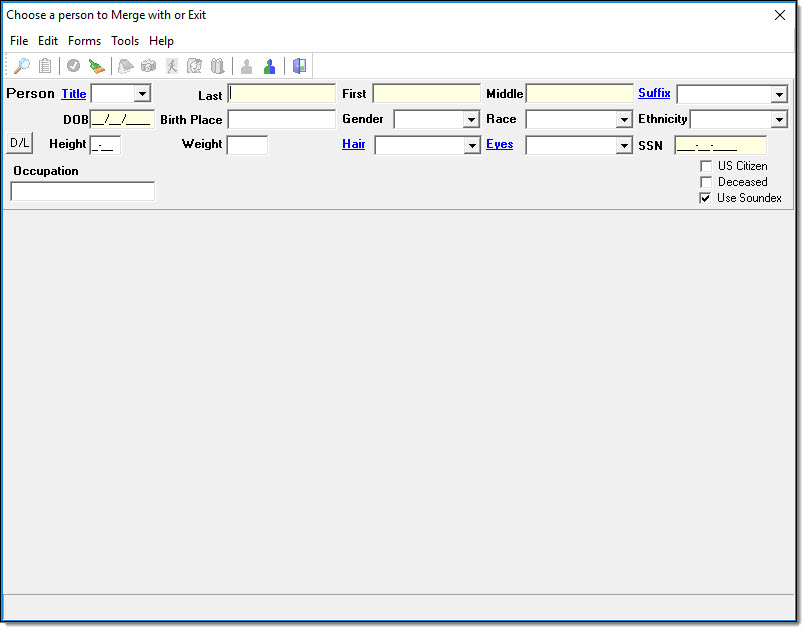Uncheck the Use Soundex checkbox
The width and height of the screenshot is (806, 631).
(x=706, y=198)
